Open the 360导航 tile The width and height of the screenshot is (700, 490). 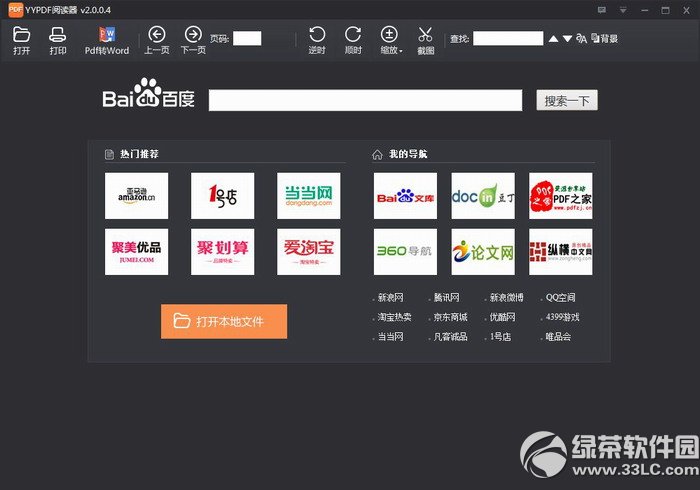coord(405,252)
